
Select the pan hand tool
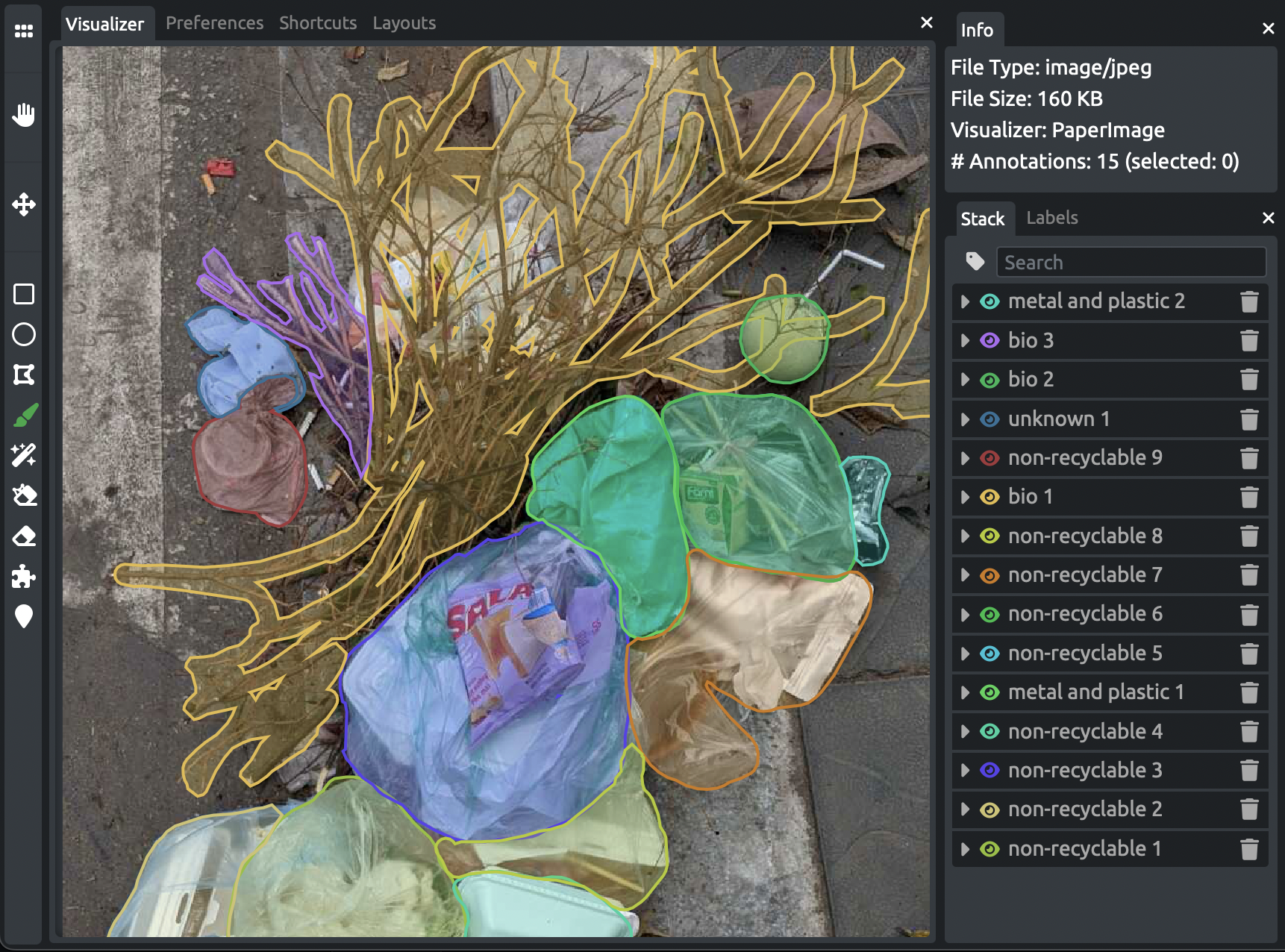coord(24,115)
